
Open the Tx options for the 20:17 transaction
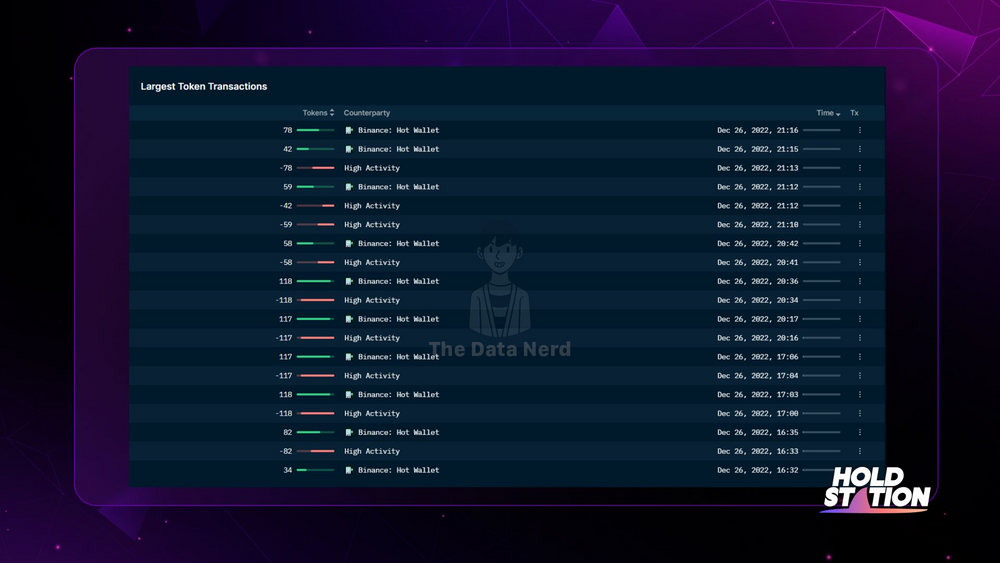[860, 319]
